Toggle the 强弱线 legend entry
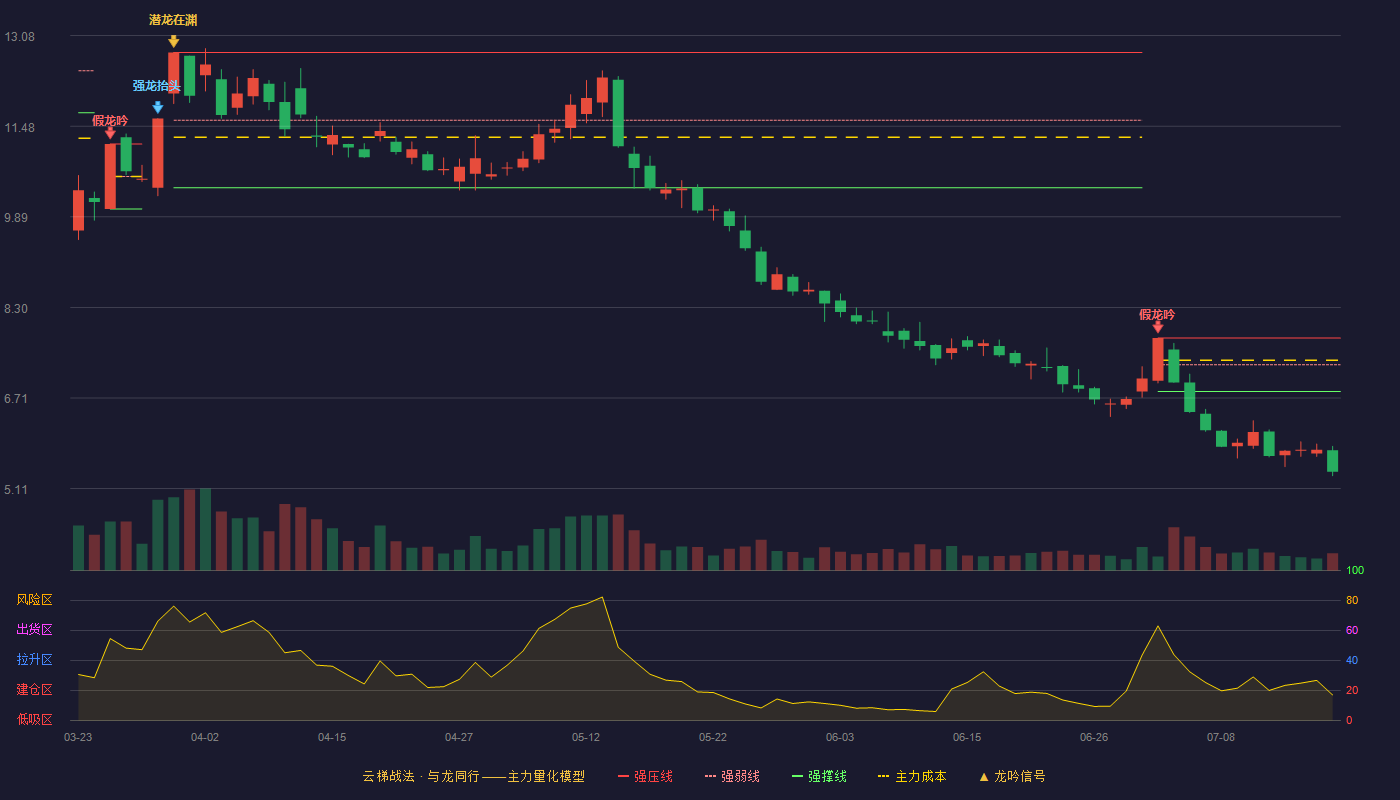Viewport: 1400px width, 800px height. click(732, 776)
